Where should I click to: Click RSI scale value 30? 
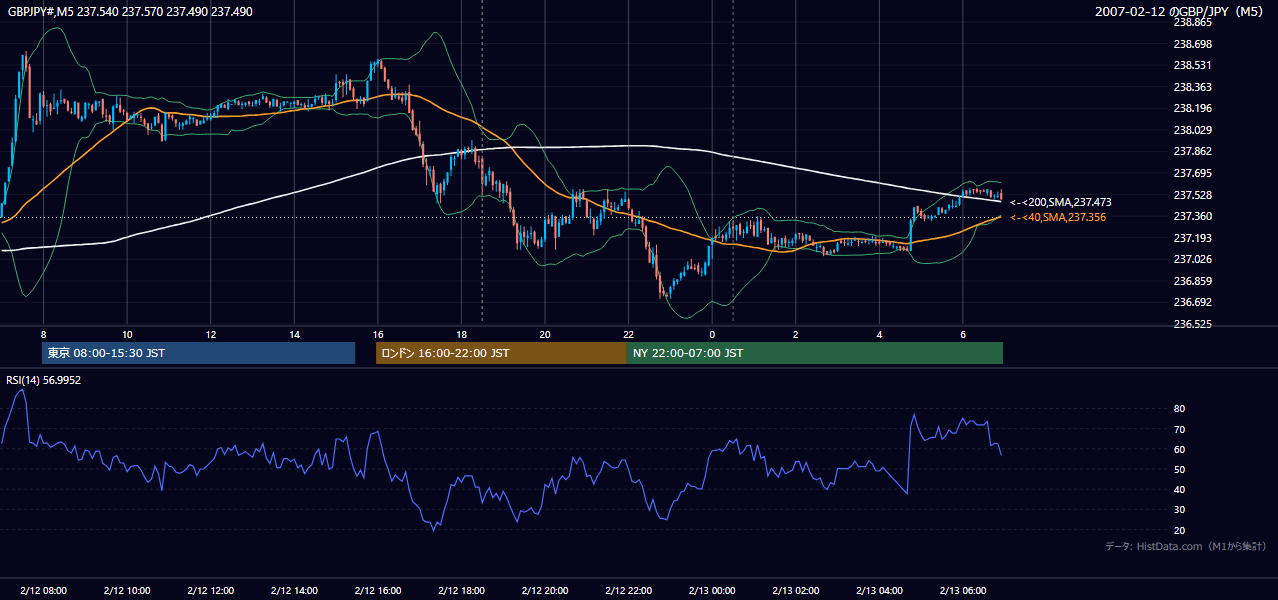point(1180,509)
